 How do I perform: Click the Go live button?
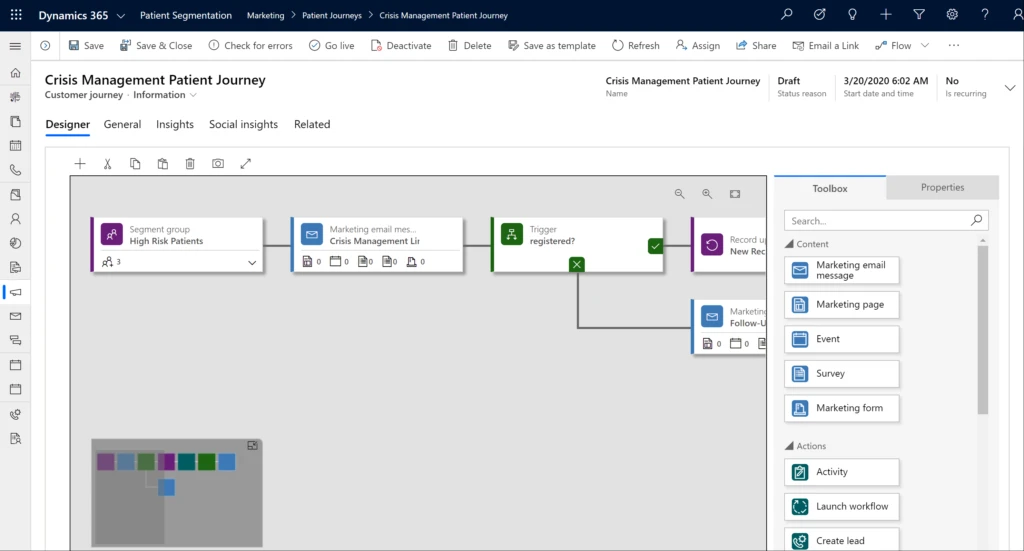[x=331, y=46]
